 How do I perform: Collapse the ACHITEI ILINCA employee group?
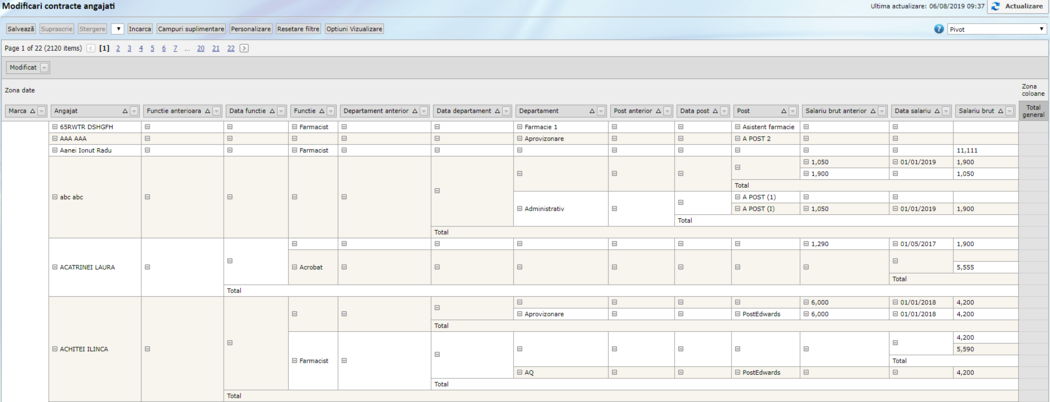[x=55, y=349]
